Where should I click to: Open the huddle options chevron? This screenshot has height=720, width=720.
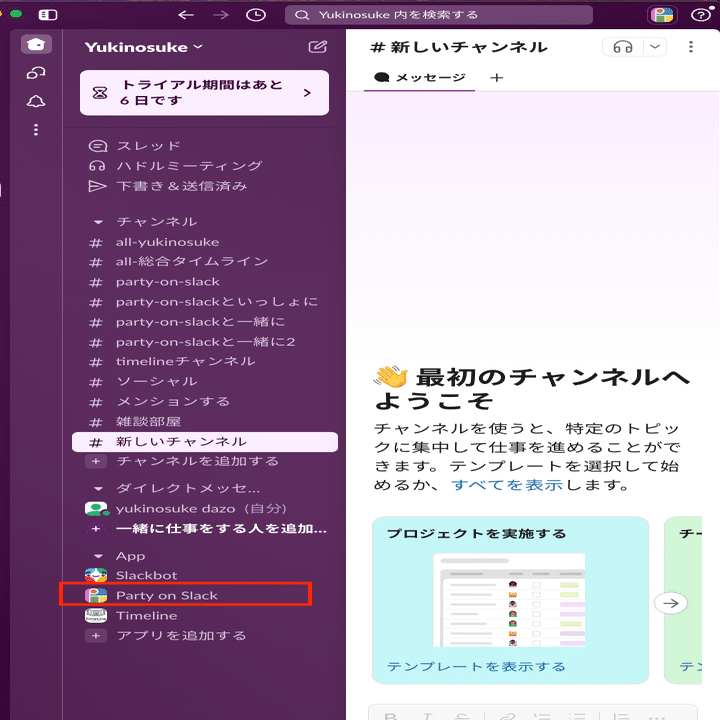(655, 47)
